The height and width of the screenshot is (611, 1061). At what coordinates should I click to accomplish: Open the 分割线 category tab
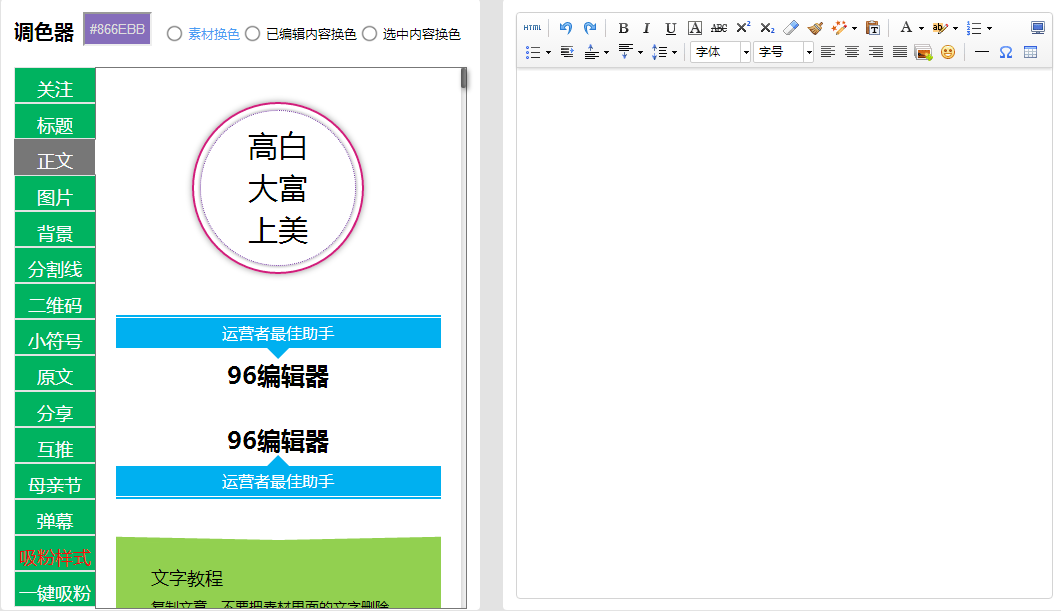(55, 265)
